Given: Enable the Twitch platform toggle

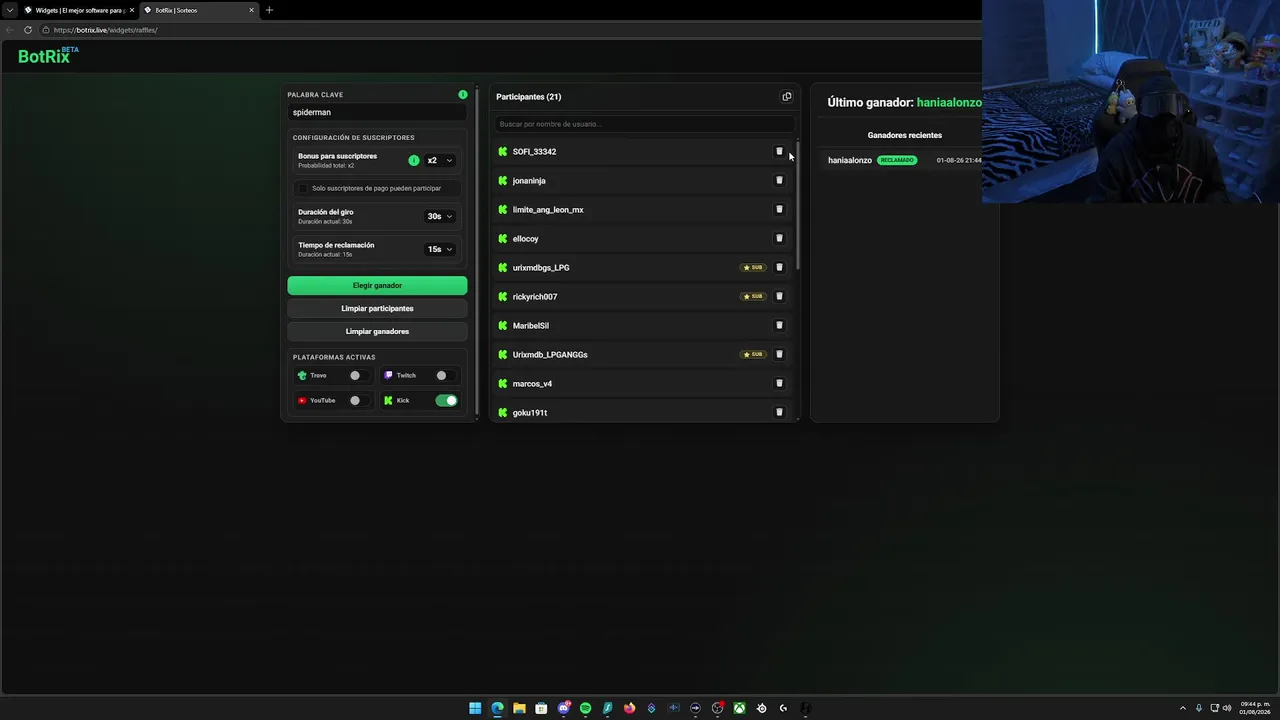Looking at the screenshot, I should coord(445,376).
